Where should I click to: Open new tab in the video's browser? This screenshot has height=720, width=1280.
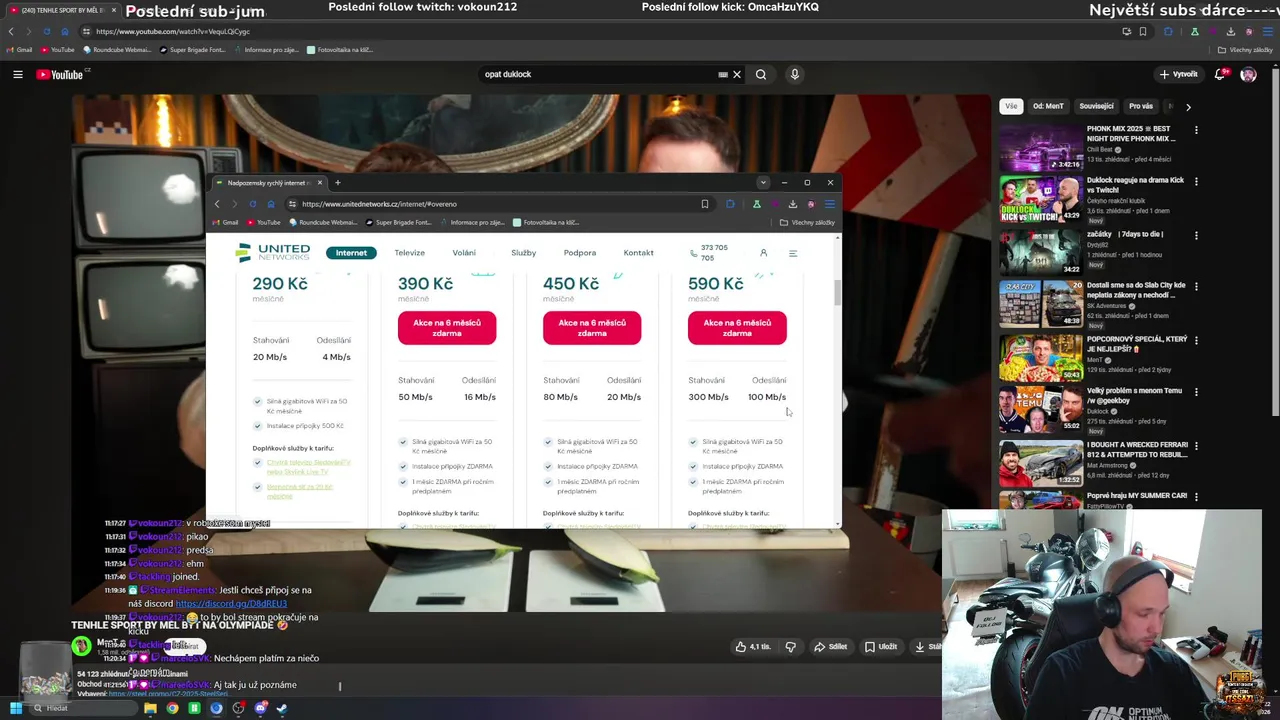(338, 183)
